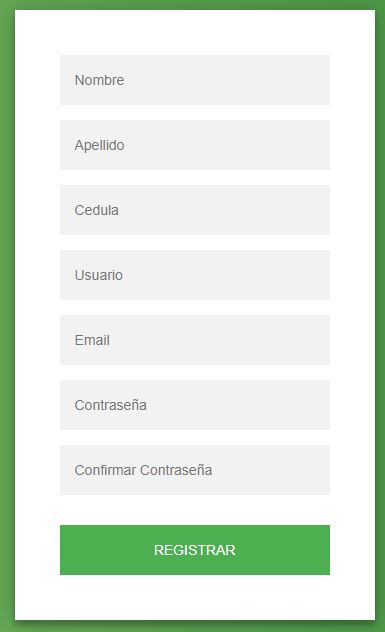Click the gap between Confirmar Contraseña and REGISTRAR
385x632 pixels.
[x=195, y=510]
